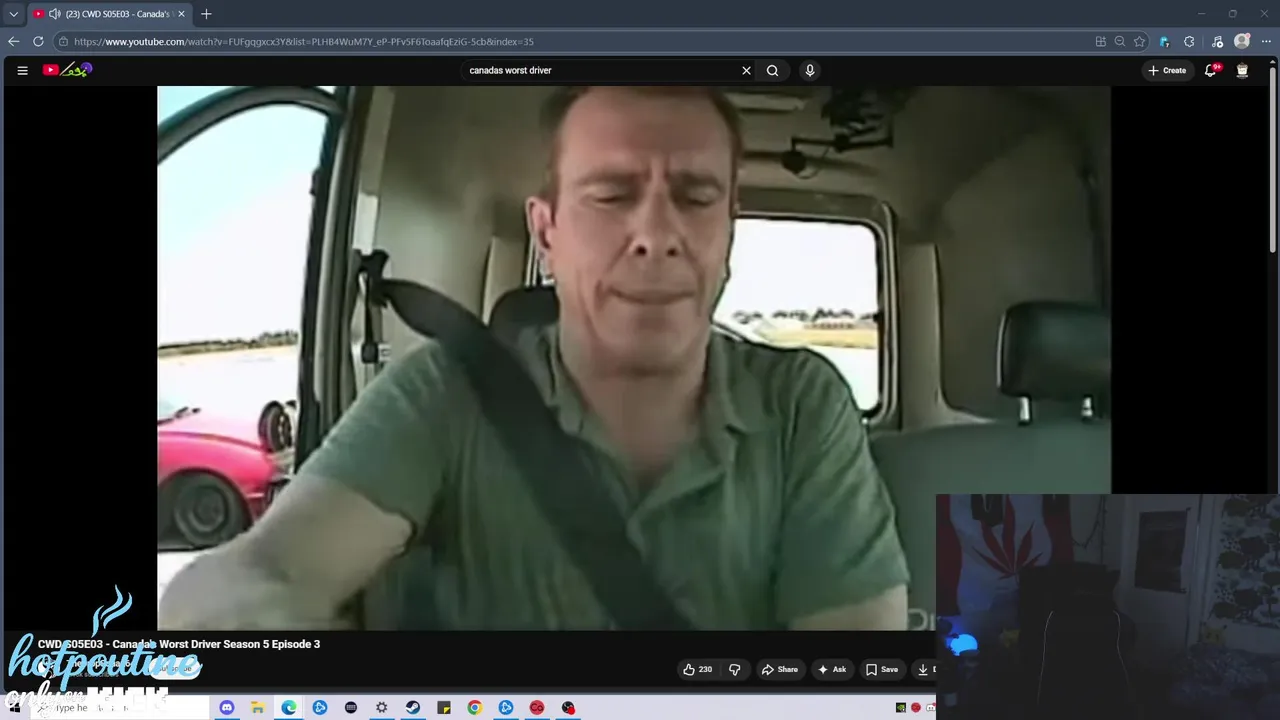Switch to the CWD S05E03 browser tab
The image size is (1280, 720).
click(108, 14)
